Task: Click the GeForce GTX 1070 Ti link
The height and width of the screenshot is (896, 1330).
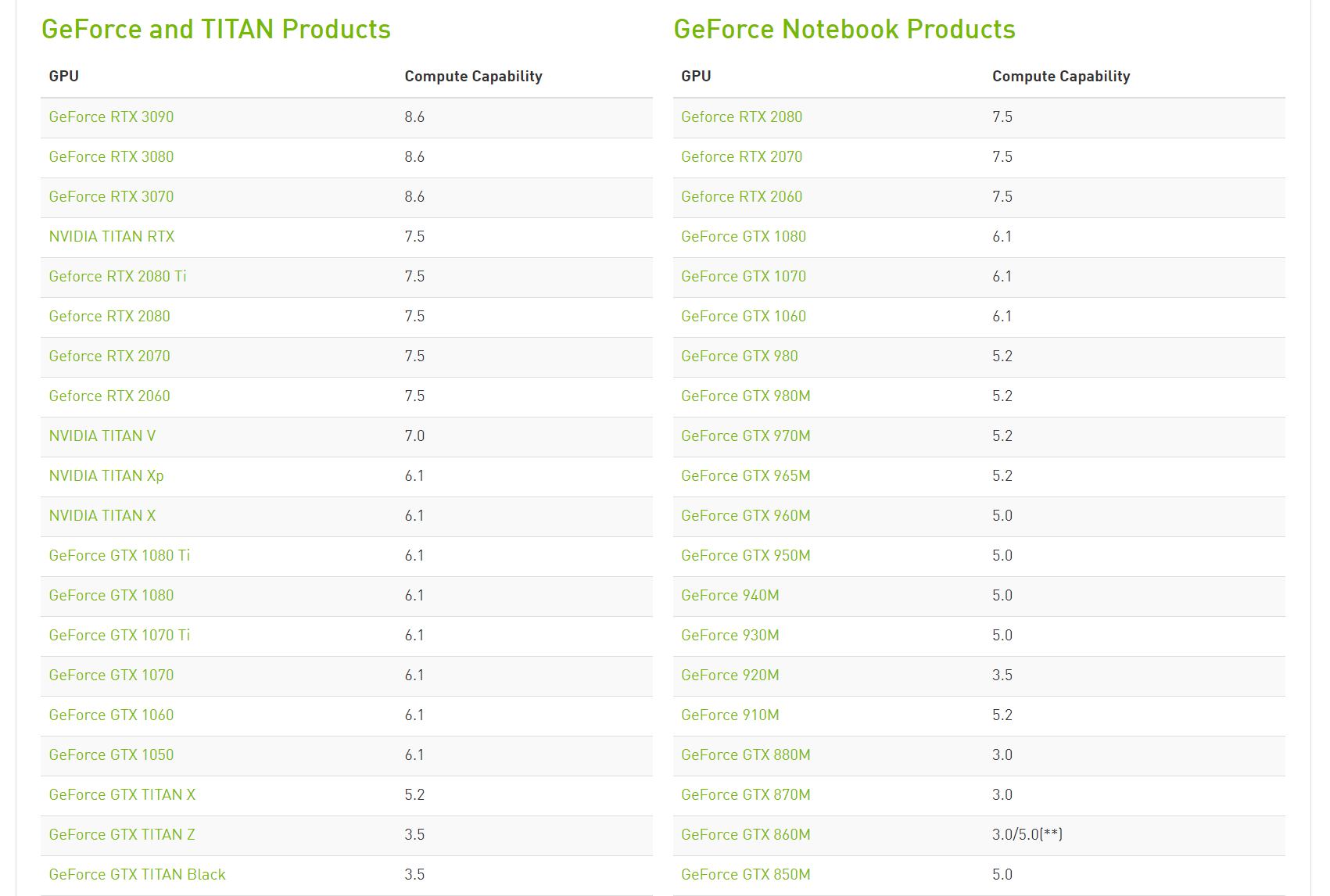Action: [x=120, y=636]
